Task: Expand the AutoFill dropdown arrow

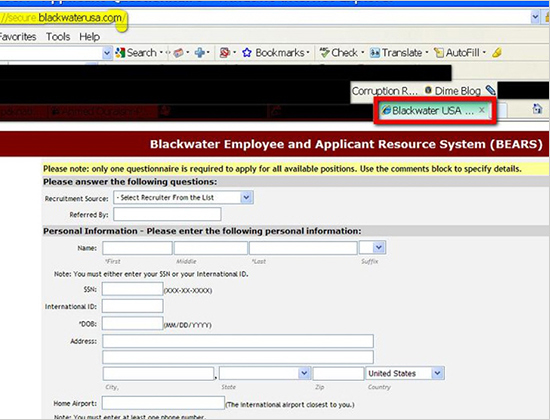Action: click(484, 53)
